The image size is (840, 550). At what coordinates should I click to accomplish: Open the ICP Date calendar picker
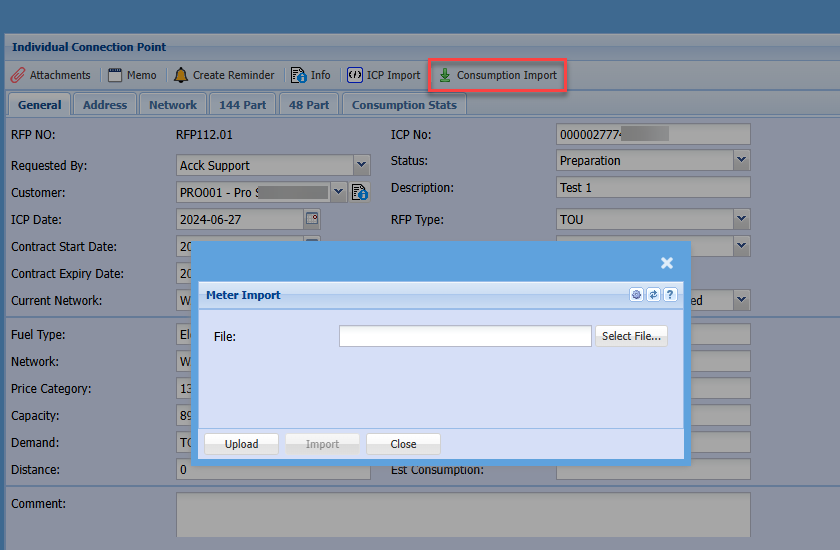[312, 219]
